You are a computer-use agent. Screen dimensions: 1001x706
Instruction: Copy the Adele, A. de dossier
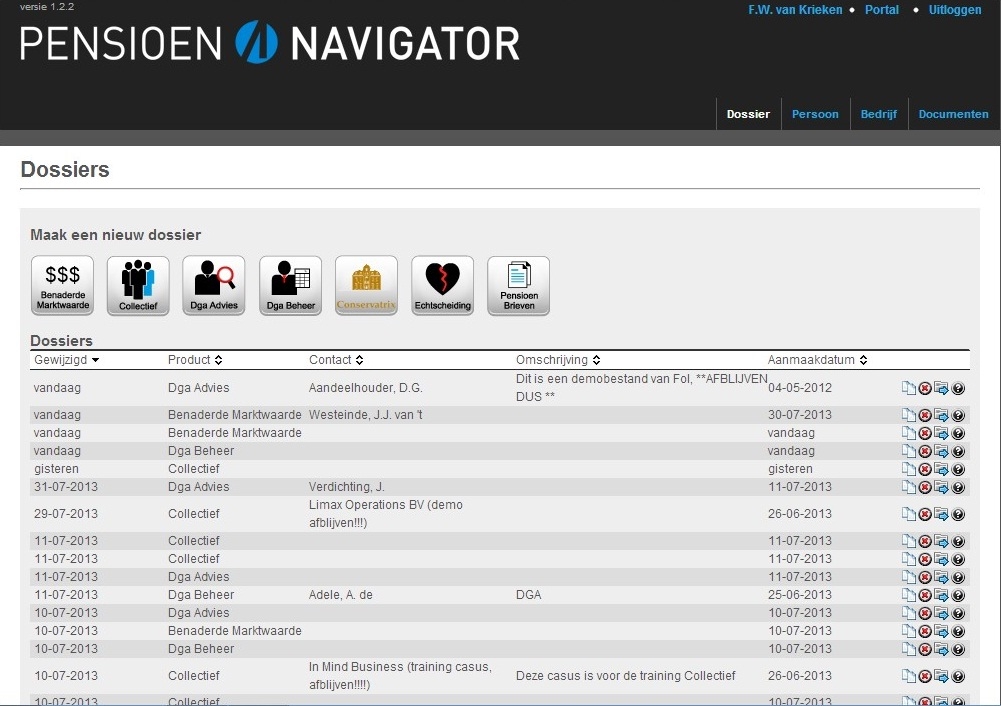coord(908,595)
